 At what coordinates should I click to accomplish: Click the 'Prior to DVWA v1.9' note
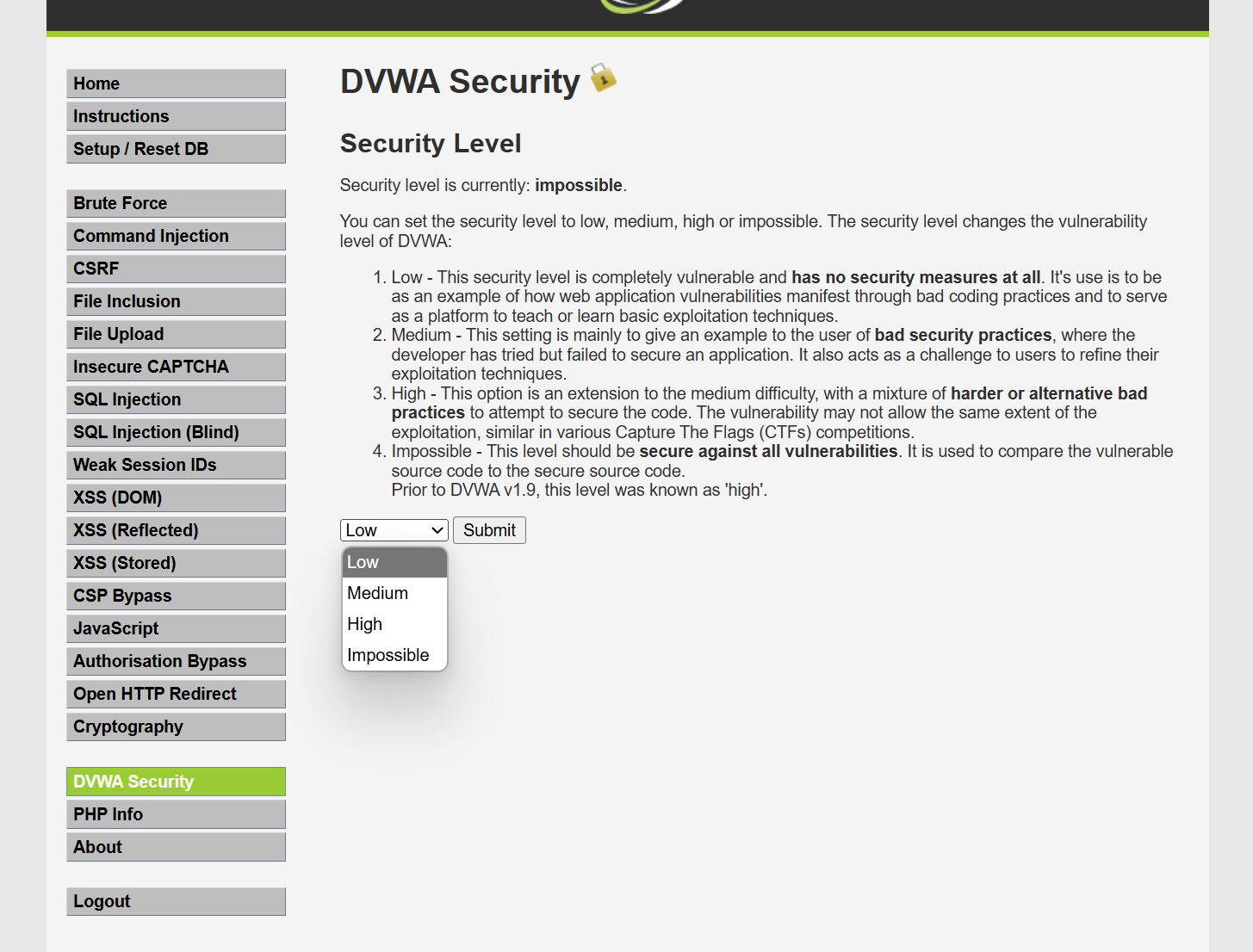coord(579,490)
